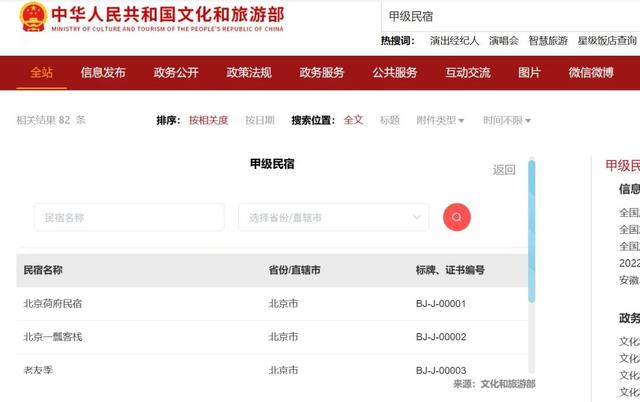Click 北京市 in the 北京一瓢客栈 row
Viewport: 640px width, 402px height.
pyautogui.click(x=283, y=337)
